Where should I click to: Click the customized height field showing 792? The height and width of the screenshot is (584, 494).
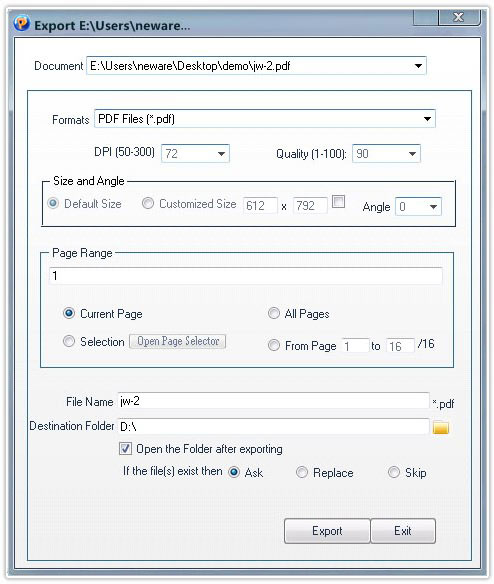[x=310, y=205]
